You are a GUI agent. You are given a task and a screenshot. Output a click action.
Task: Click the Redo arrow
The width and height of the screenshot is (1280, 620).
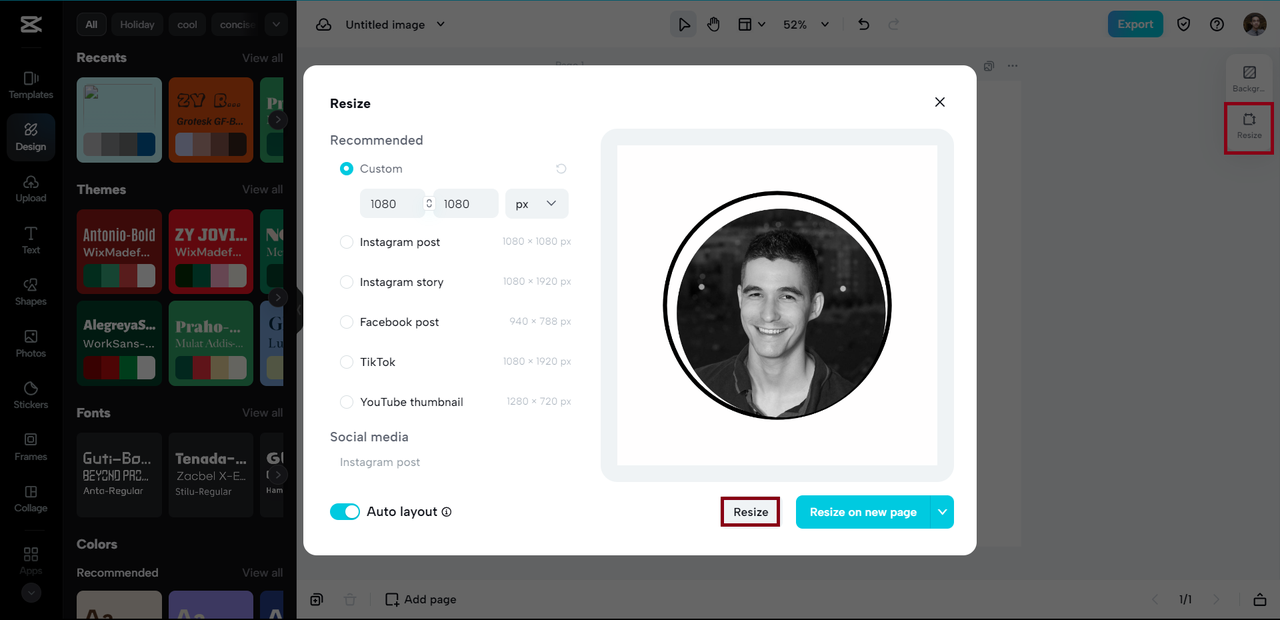point(894,24)
